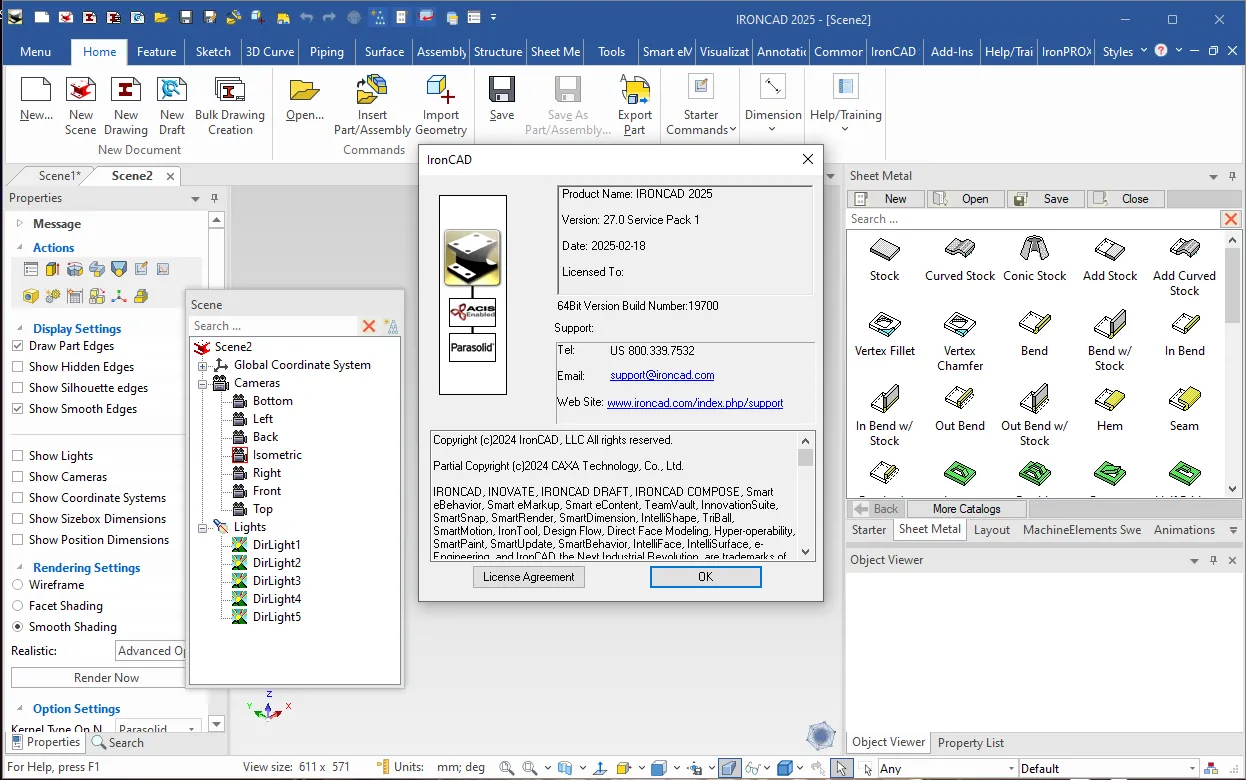Screen dimensions: 1246x780
Task: Select Conic Stock catalog item
Action: point(1035,257)
